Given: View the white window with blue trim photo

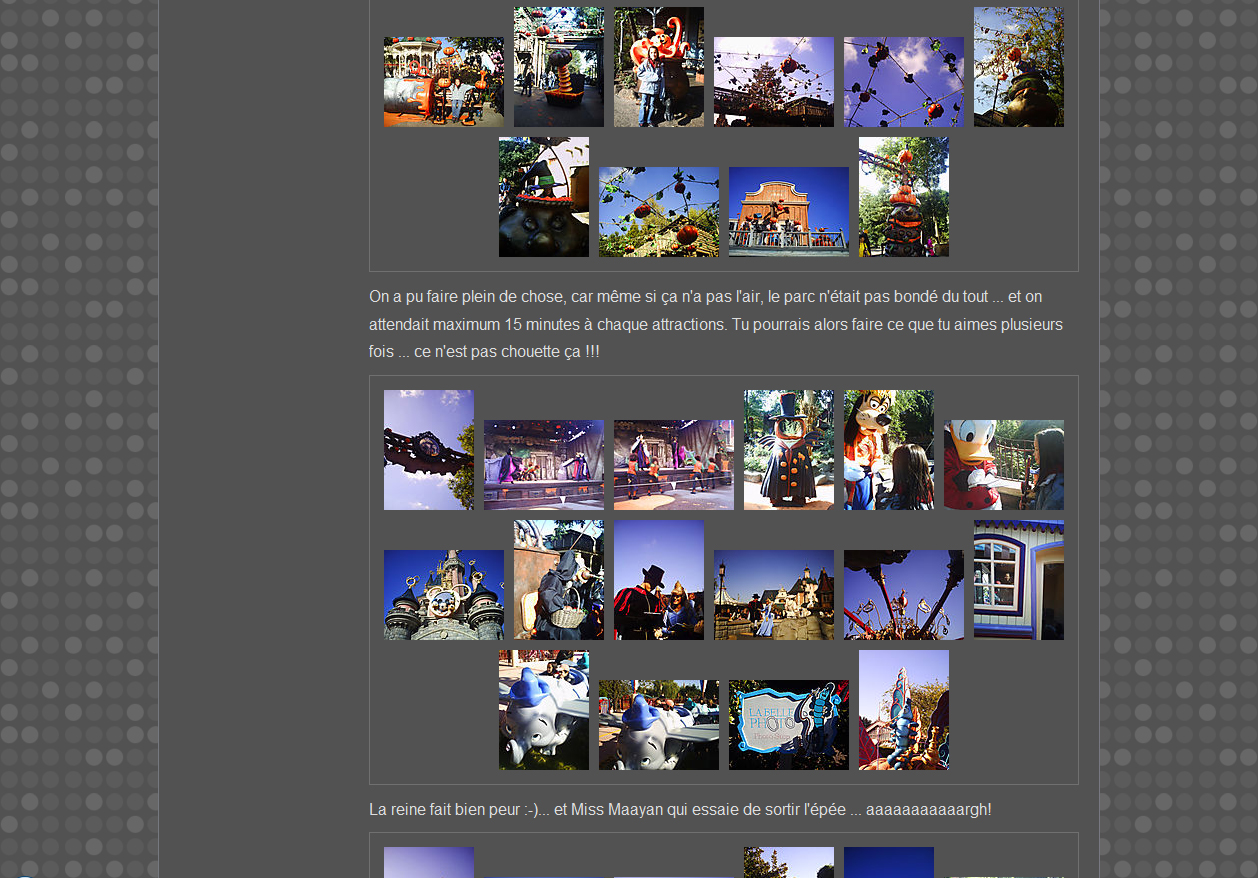Looking at the screenshot, I should coord(1018,580).
